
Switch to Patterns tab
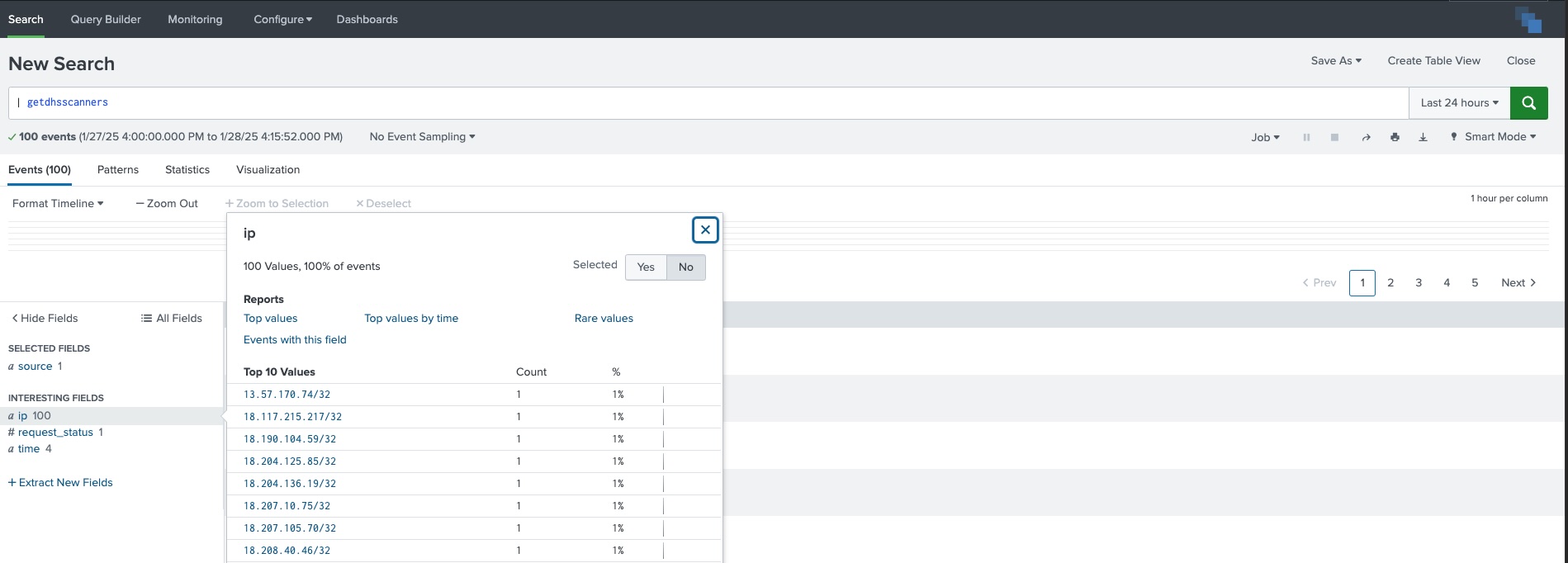click(x=118, y=169)
